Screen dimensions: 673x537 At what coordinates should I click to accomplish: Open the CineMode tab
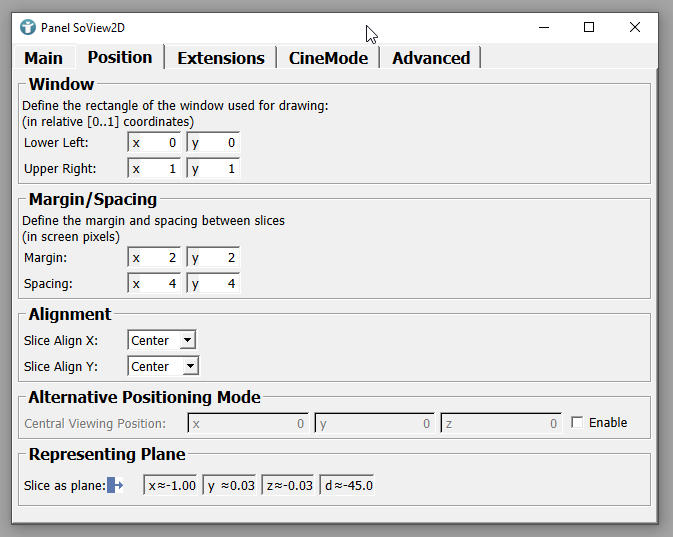point(328,58)
